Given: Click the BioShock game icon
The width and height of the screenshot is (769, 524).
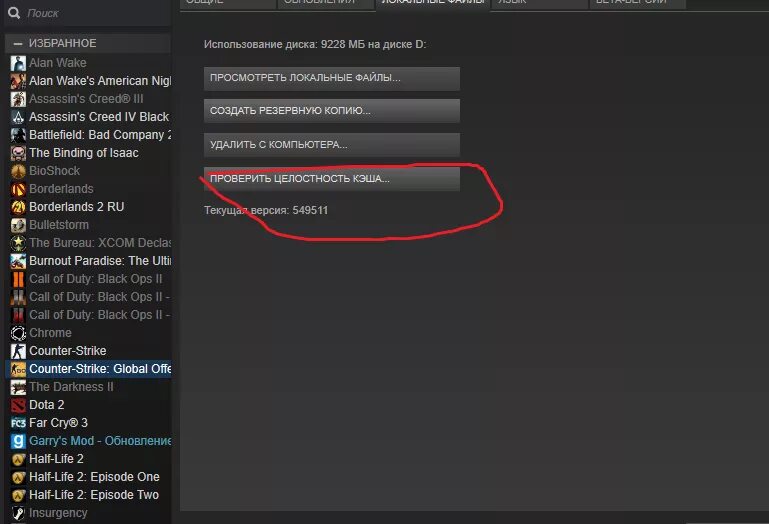Looking at the screenshot, I should pos(18,171).
